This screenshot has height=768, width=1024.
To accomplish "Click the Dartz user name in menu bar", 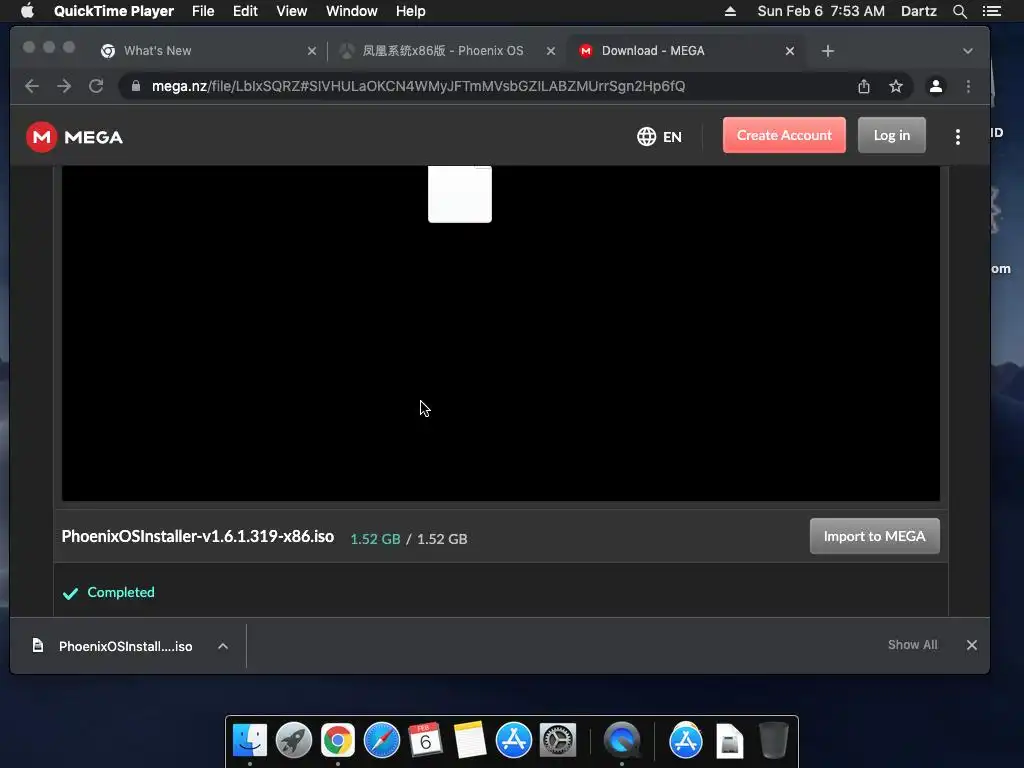I will pos(918,11).
